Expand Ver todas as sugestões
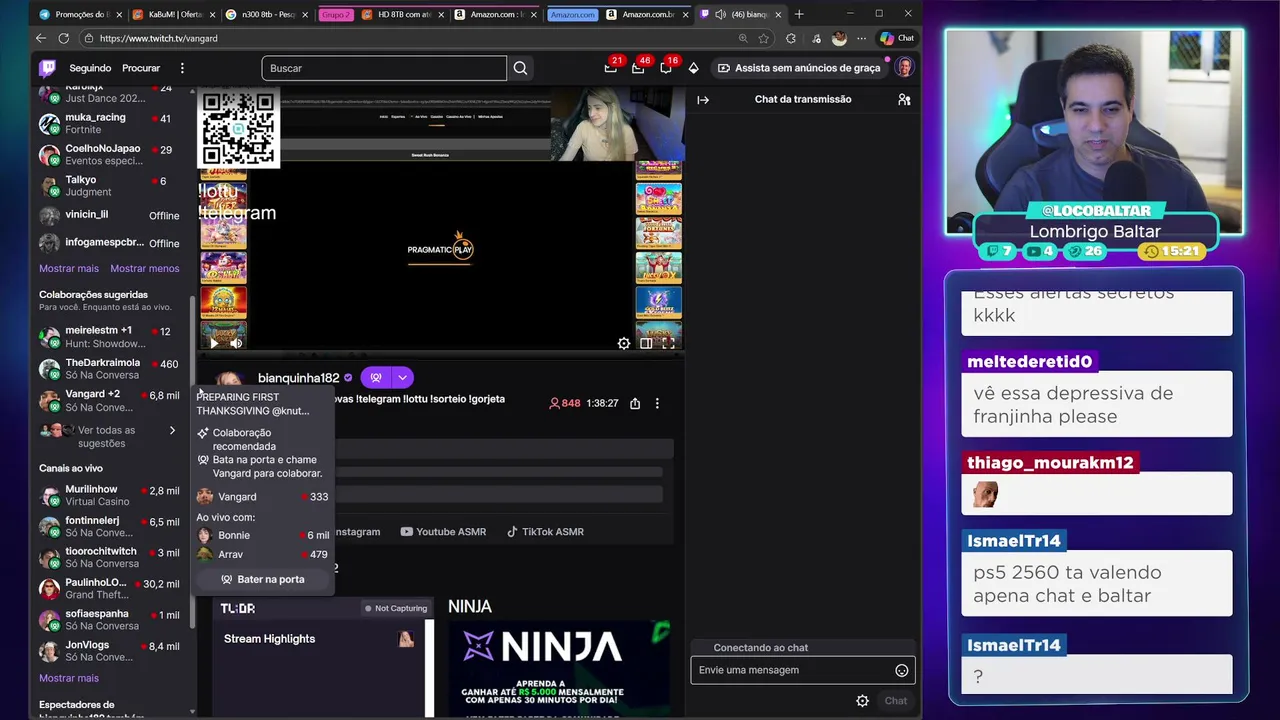 click(x=109, y=436)
